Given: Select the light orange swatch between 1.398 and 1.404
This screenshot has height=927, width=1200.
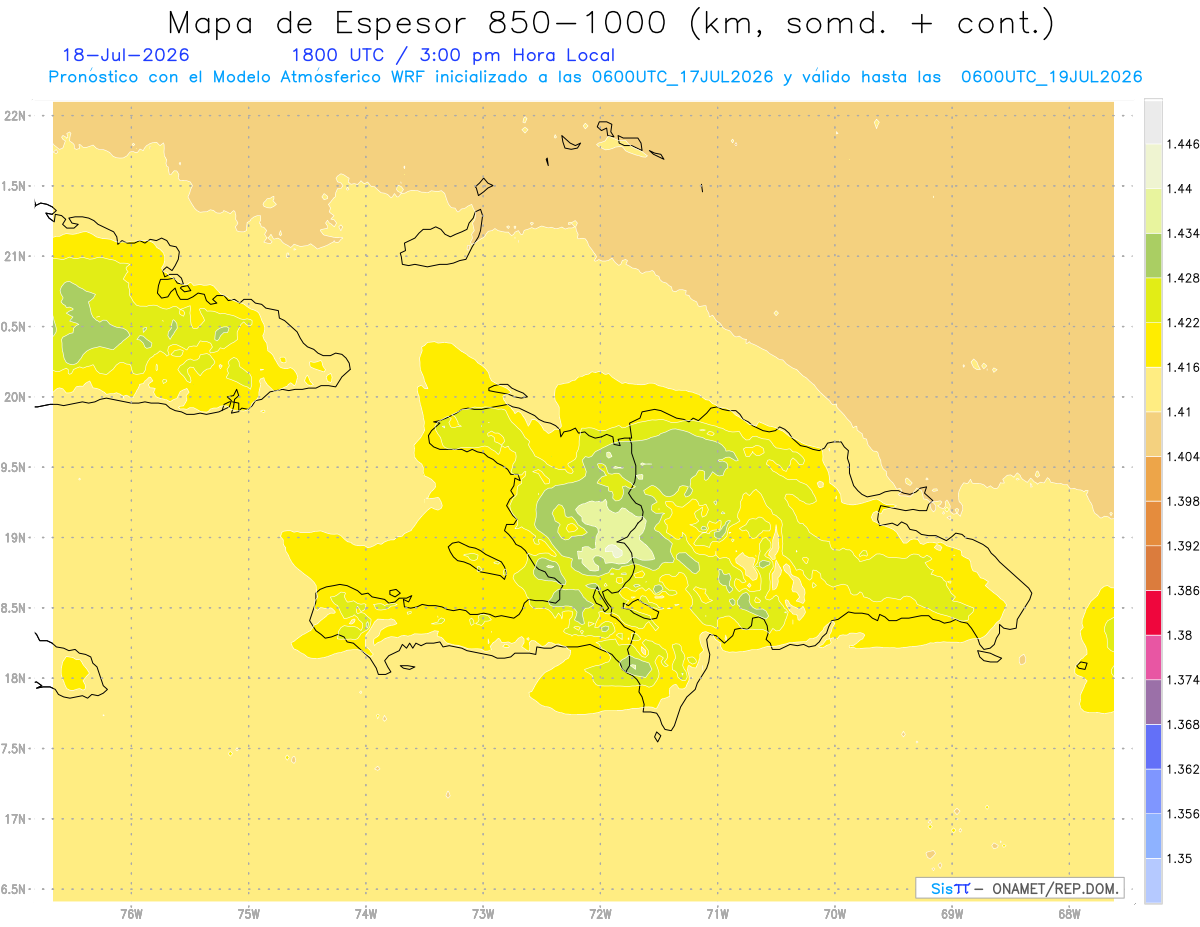Looking at the screenshot, I should click(x=1153, y=479).
